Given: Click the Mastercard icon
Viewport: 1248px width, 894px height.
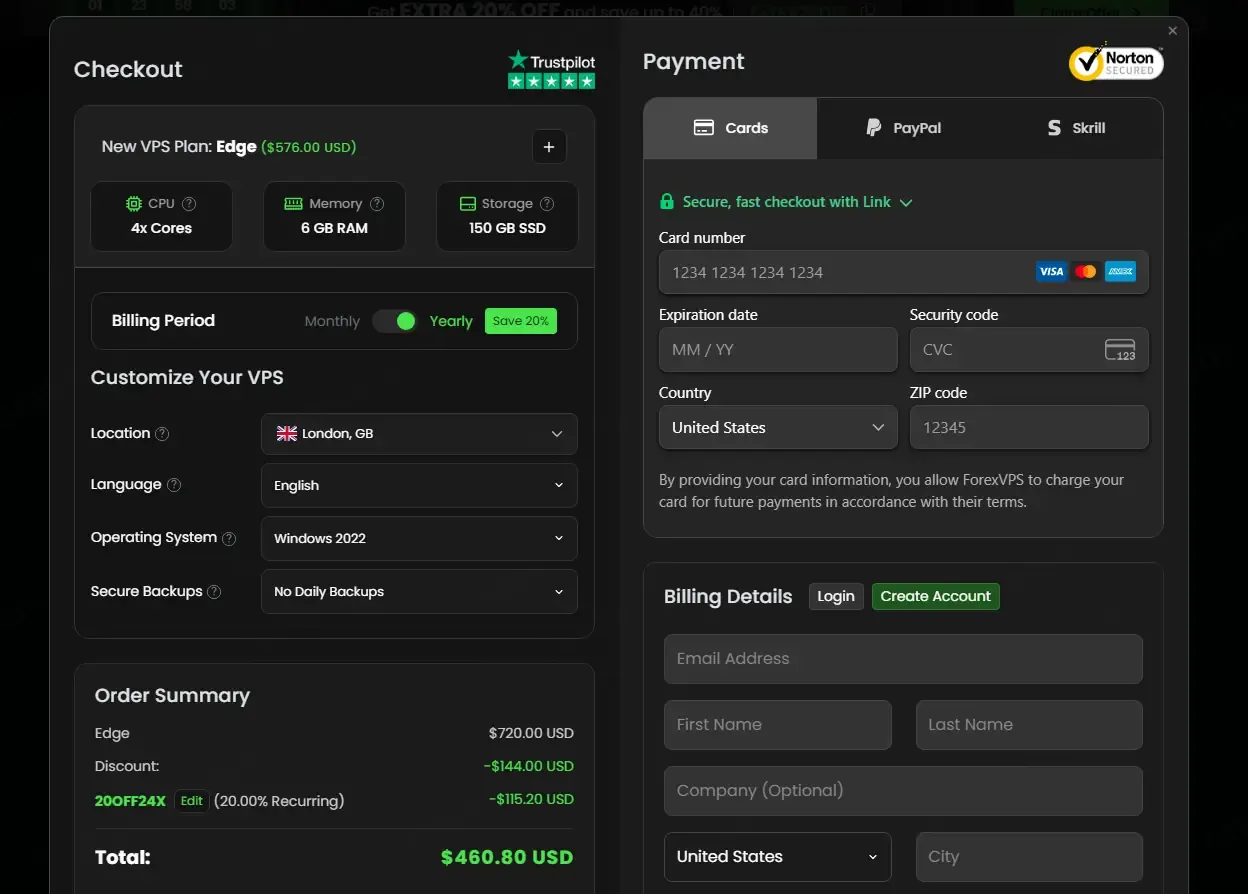Looking at the screenshot, I should point(1086,271).
